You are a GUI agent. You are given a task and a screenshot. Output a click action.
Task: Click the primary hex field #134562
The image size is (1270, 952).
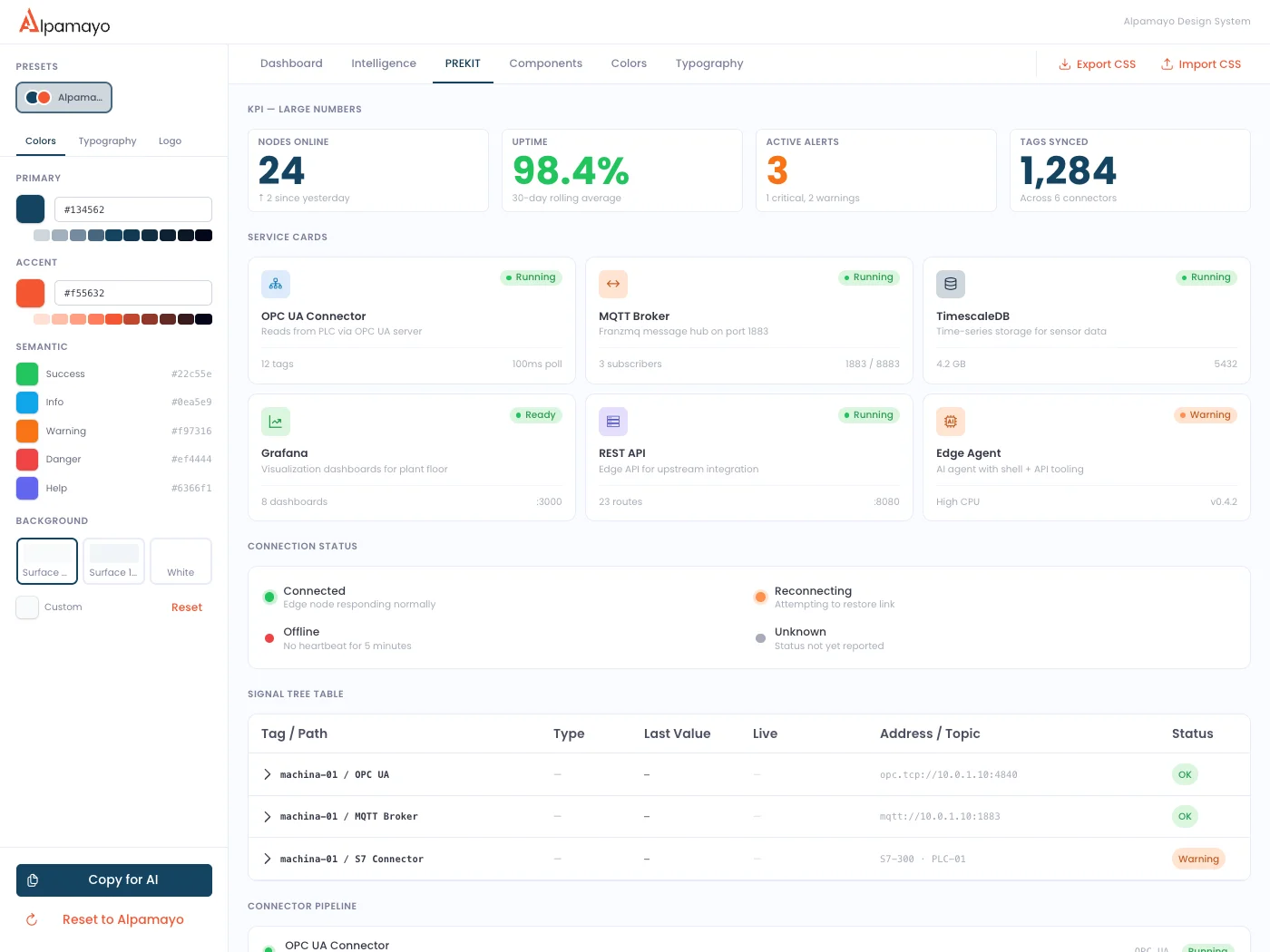(133, 209)
